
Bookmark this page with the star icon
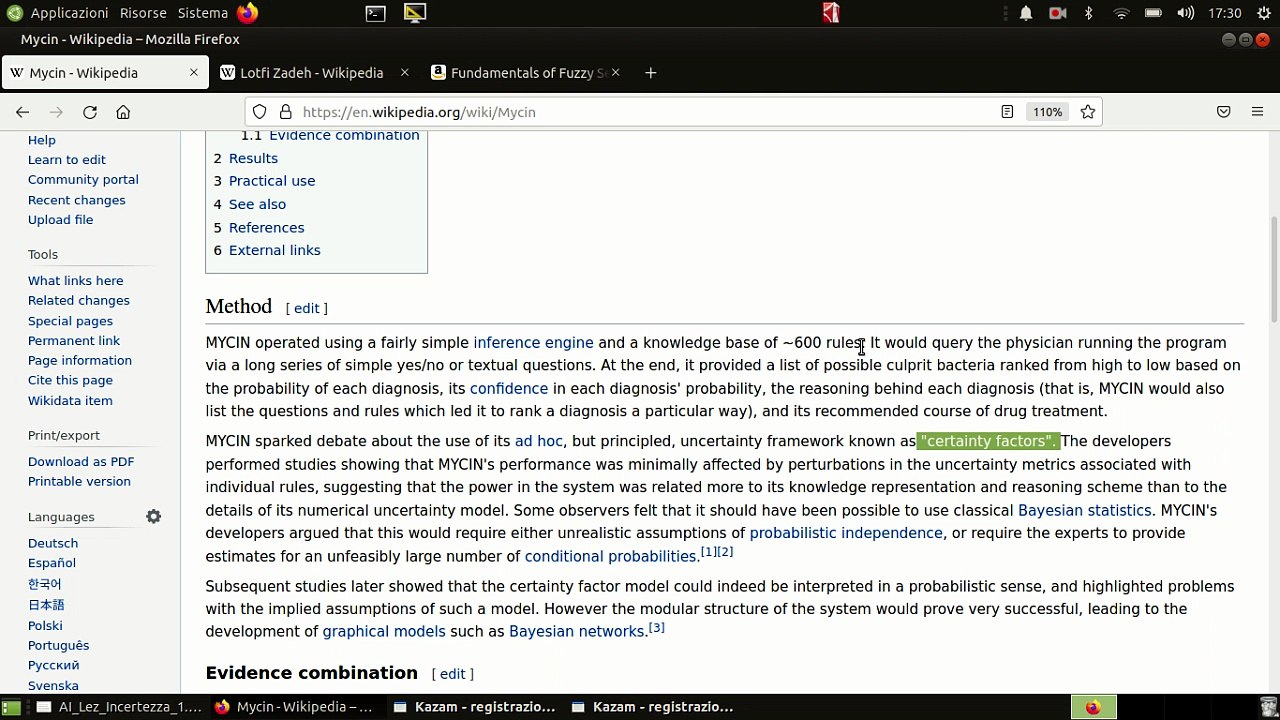(x=1088, y=112)
